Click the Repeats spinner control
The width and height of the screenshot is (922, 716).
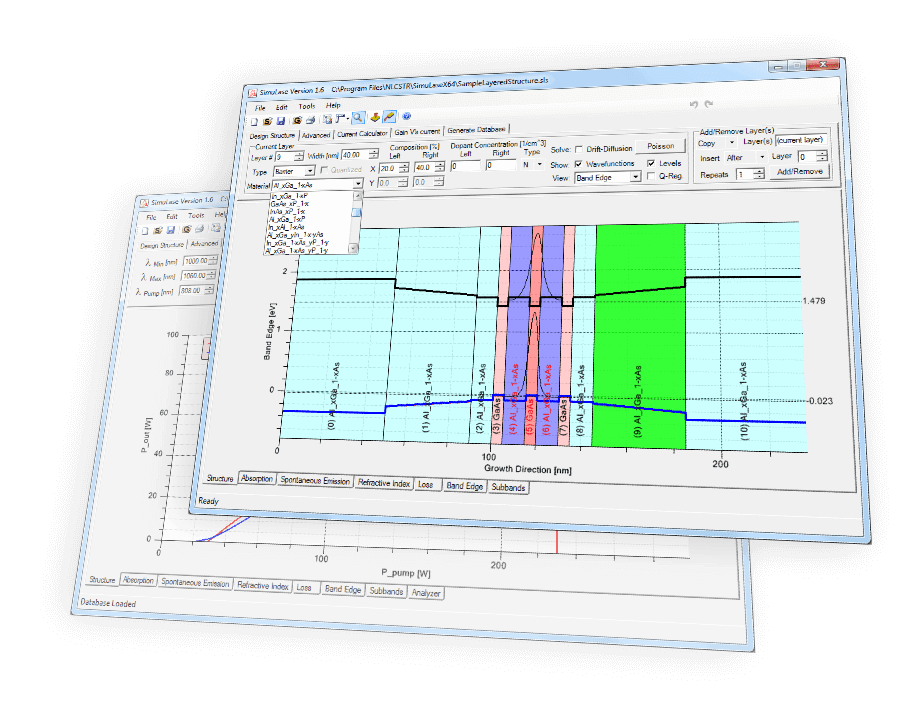click(x=759, y=173)
